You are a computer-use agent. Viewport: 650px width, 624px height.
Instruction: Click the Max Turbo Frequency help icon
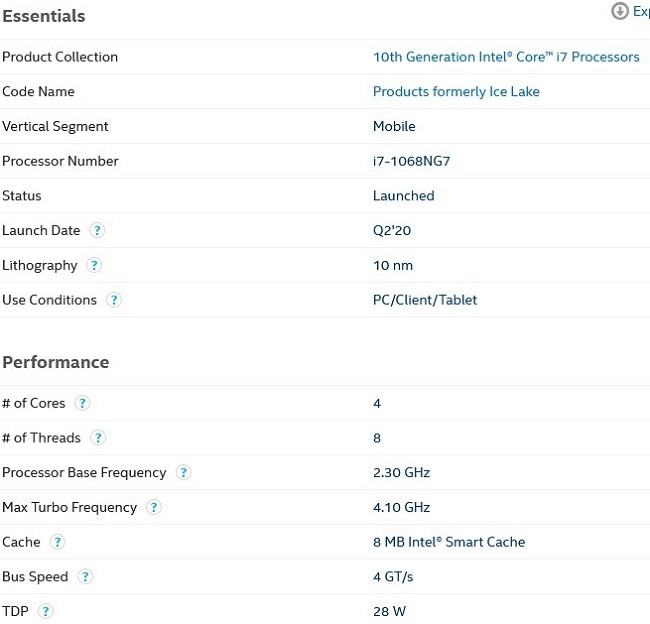point(154,507)
